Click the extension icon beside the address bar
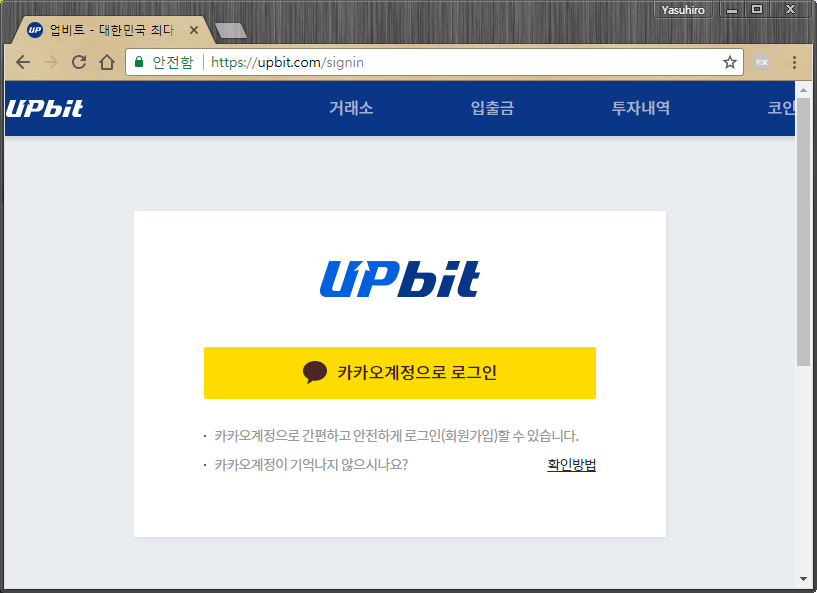This screenshot has width=817, height=593. (762, 63)
